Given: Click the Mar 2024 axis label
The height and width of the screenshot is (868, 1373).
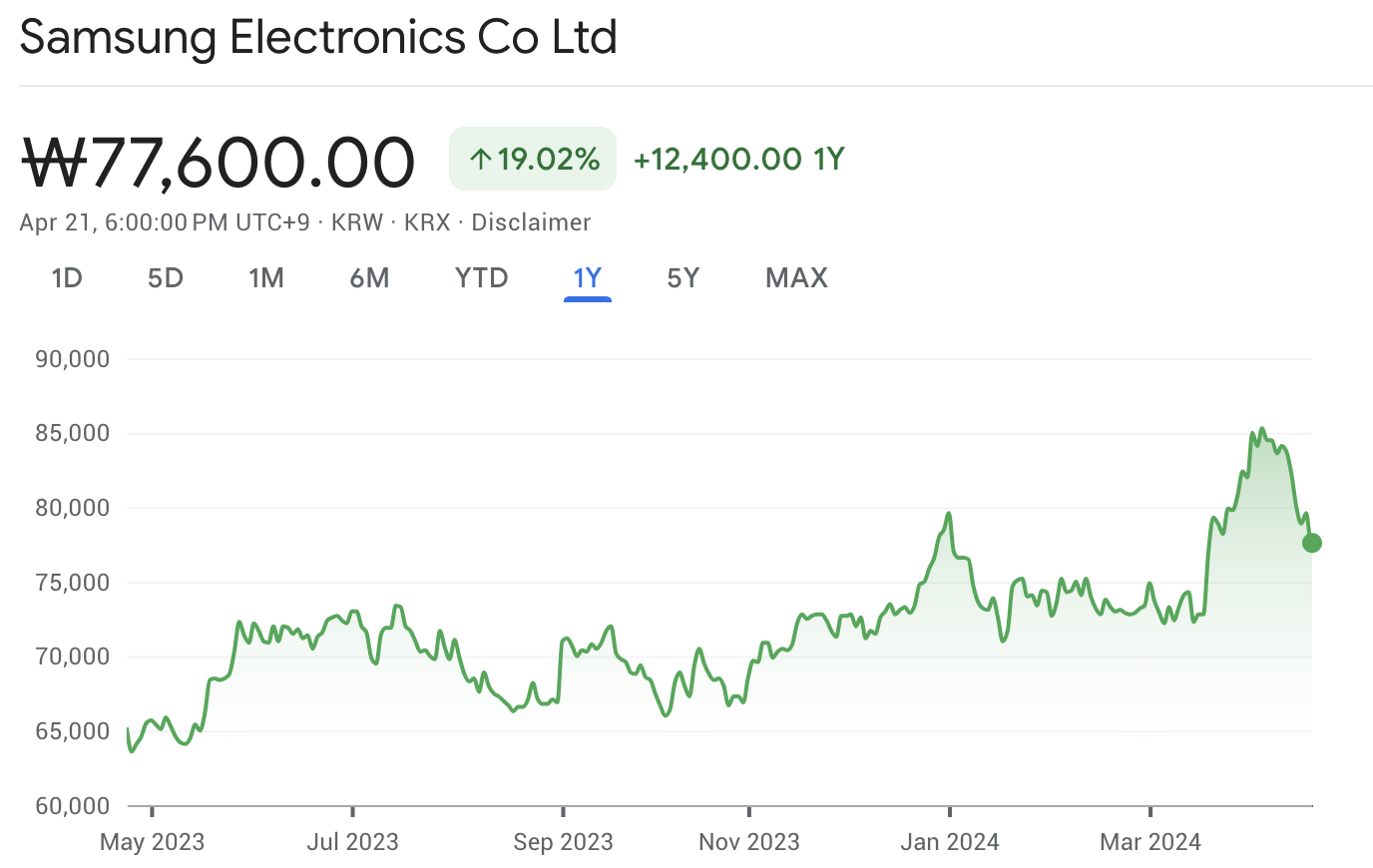Looking at the screenshot, I should [x=1150, y=842].
